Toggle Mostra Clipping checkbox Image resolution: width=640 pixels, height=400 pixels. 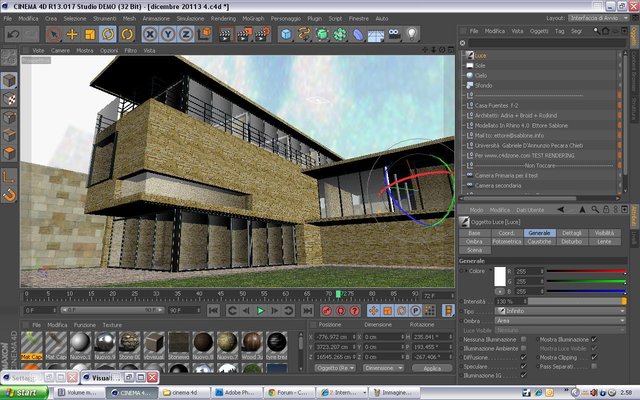[594, 358]
